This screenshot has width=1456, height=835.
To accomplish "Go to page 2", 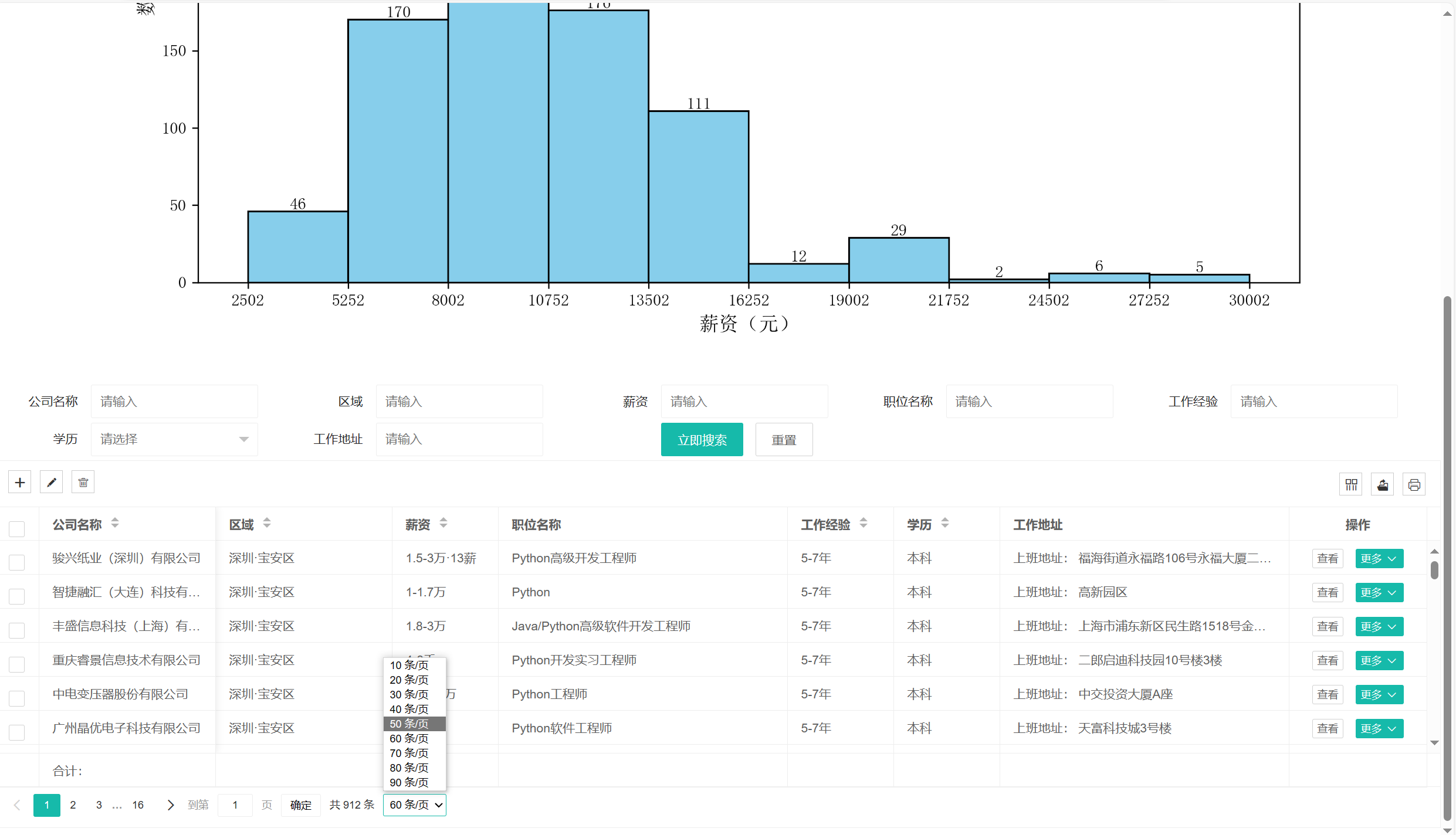I will click(73, 805).
